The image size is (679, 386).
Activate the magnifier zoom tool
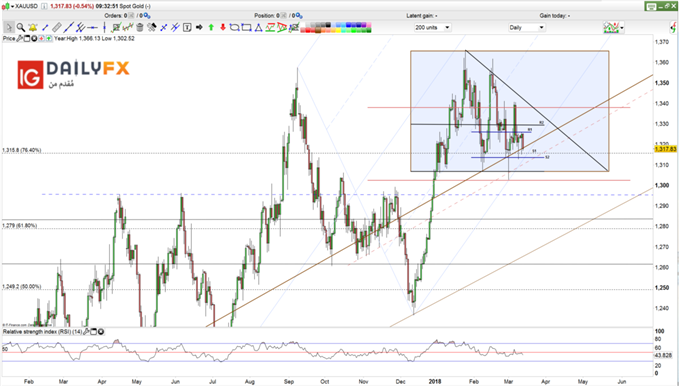tap(20, 27)
